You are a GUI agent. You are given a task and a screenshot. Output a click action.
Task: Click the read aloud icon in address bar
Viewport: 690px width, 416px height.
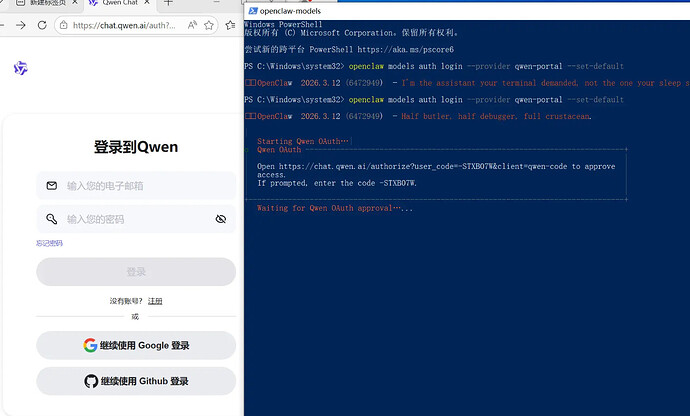pos(192,25)
